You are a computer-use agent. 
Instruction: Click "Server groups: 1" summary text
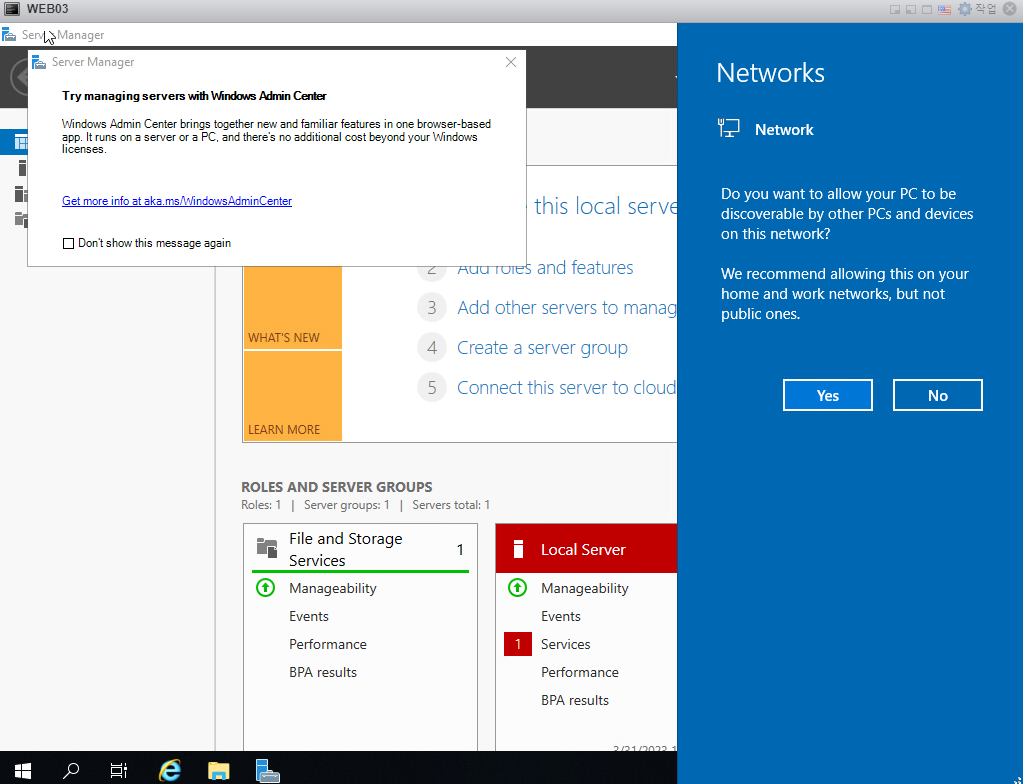point(346,505)
